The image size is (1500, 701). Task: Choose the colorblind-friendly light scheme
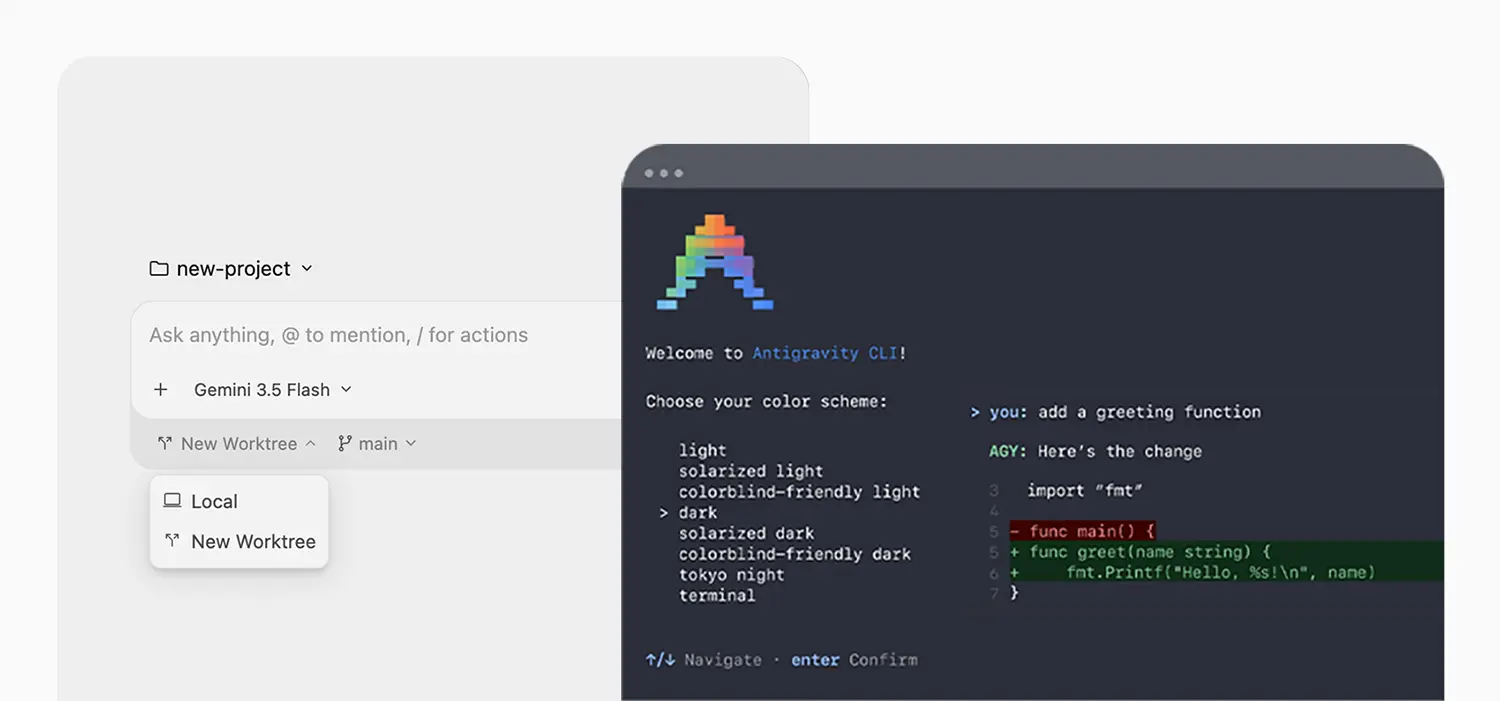pyautogui.click(x=799, y=492)
